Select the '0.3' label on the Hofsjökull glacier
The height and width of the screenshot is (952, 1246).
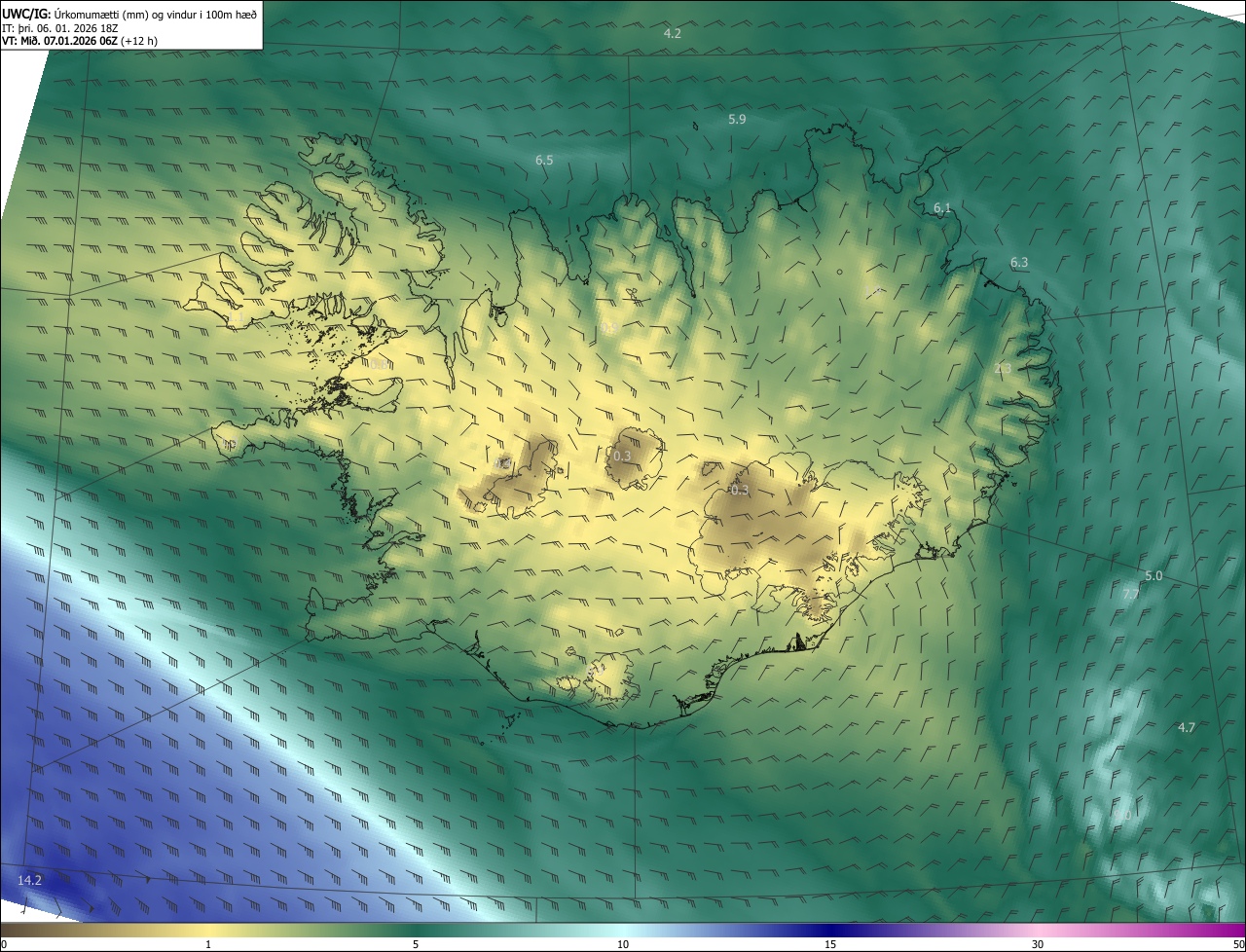click(622, 456)
